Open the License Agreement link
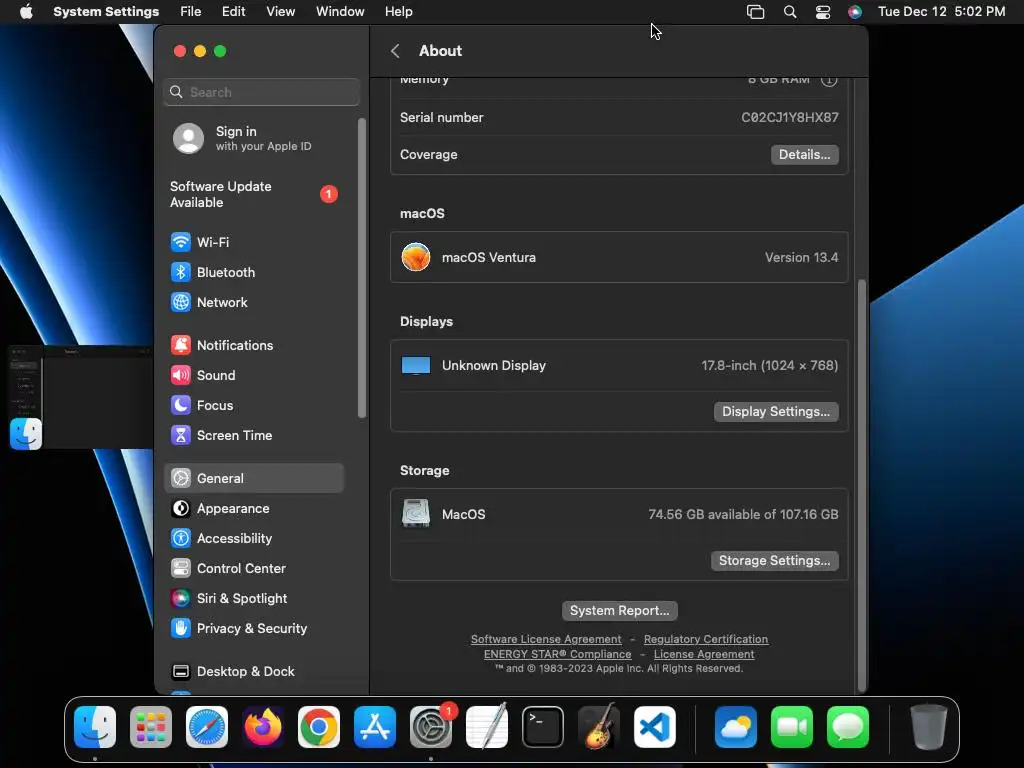The height and width of the screenshot is (768, 1024). pyautogui.click(x=704, y=654)
